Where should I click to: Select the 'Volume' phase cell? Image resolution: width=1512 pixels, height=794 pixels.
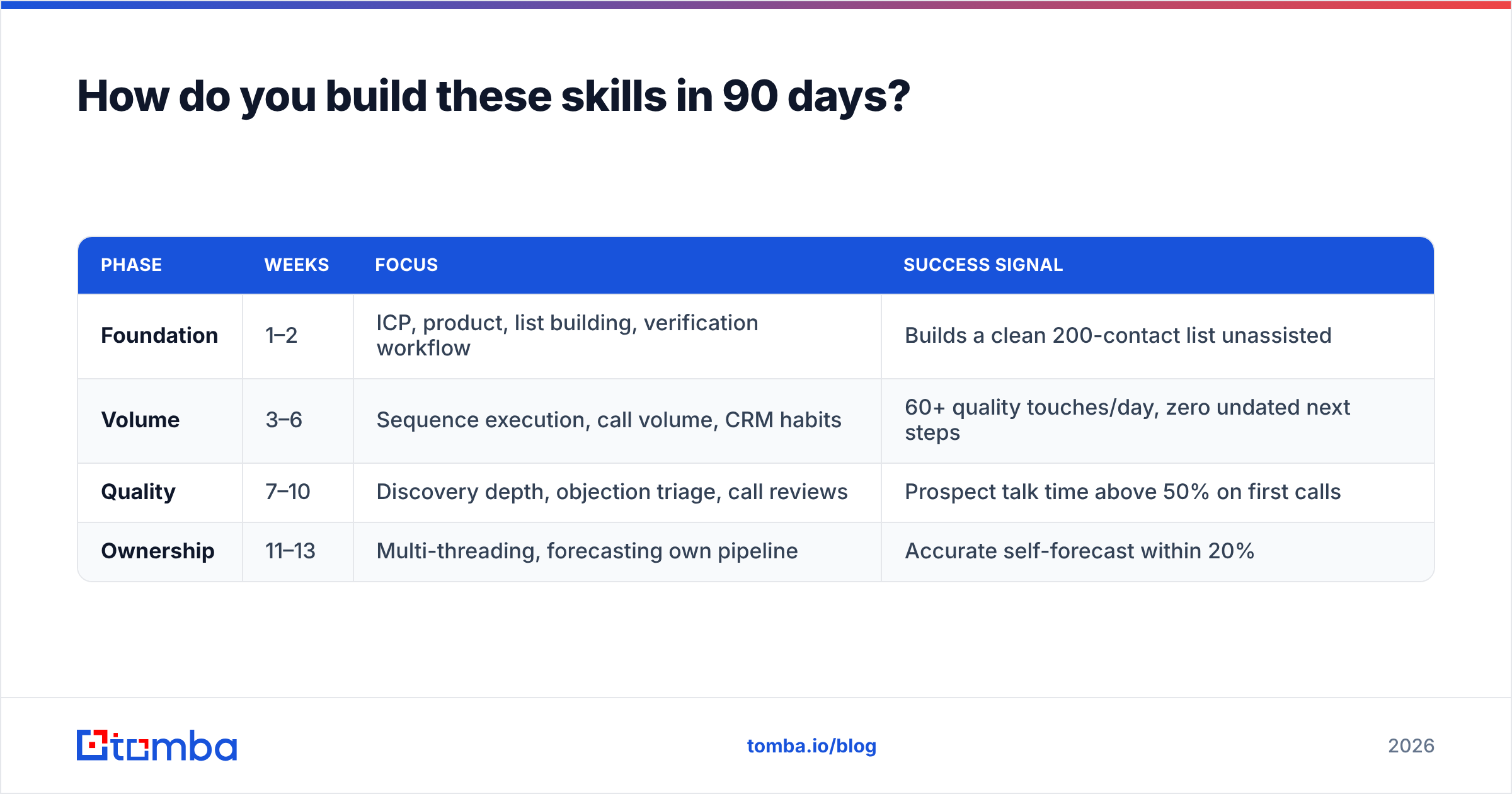pyautogui.click(x=160, y=420)
